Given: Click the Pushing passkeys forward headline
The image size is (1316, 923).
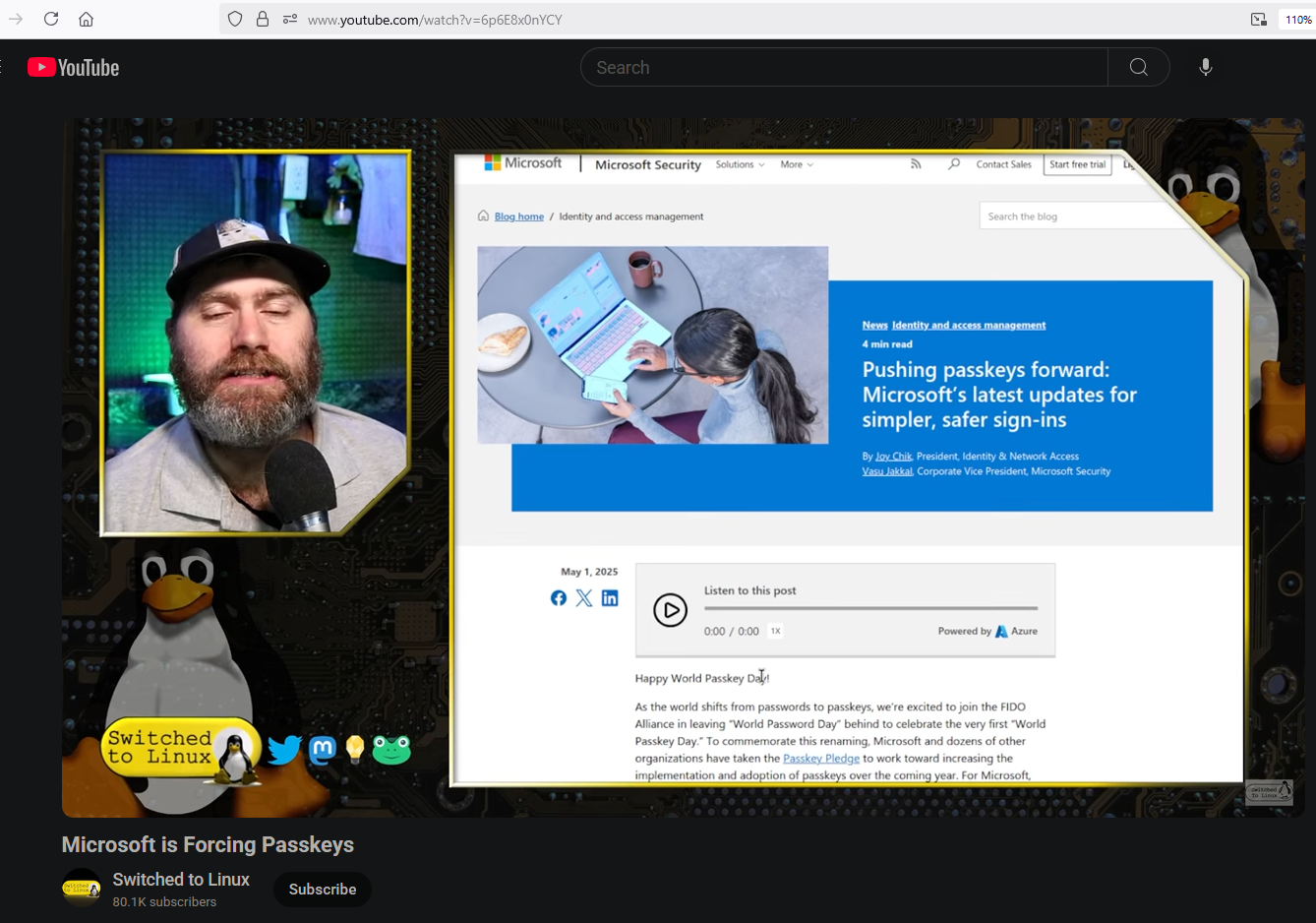Looking at the screenshot, I should tap(999, 395).
